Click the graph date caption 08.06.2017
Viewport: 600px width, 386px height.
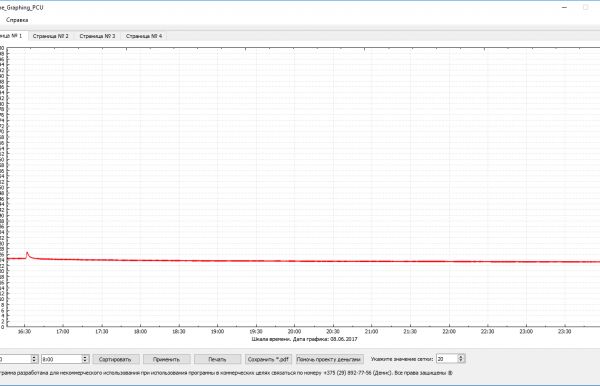344,339
